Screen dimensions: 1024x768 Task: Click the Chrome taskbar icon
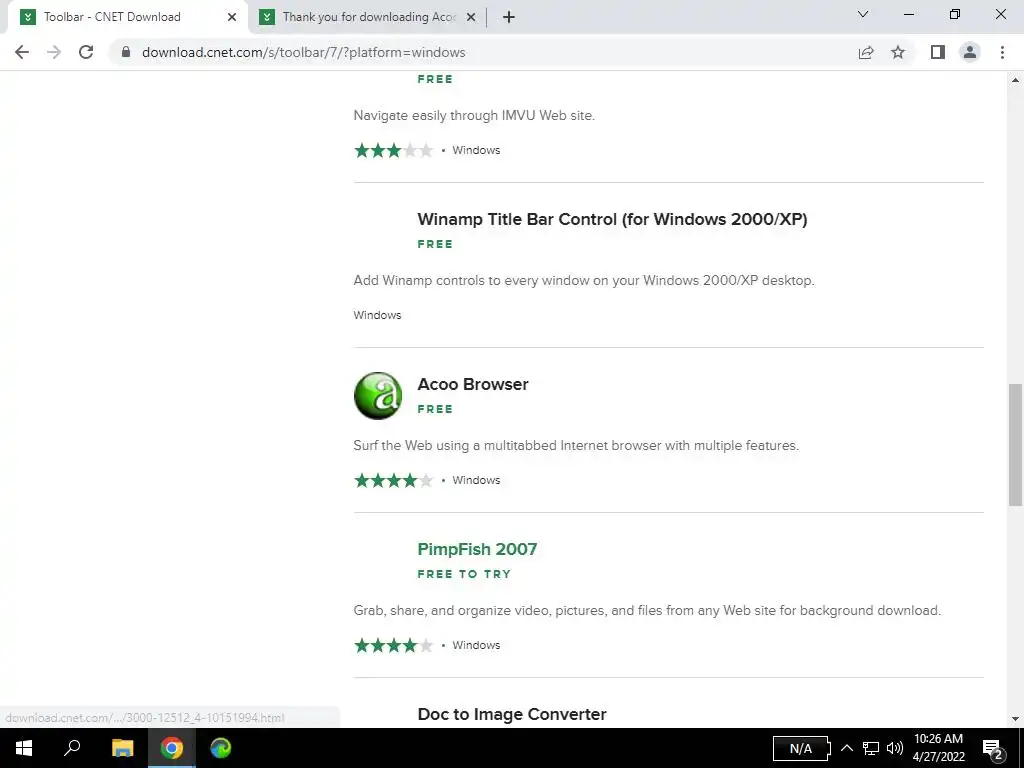pyautogui.click(x=171, y=748)
